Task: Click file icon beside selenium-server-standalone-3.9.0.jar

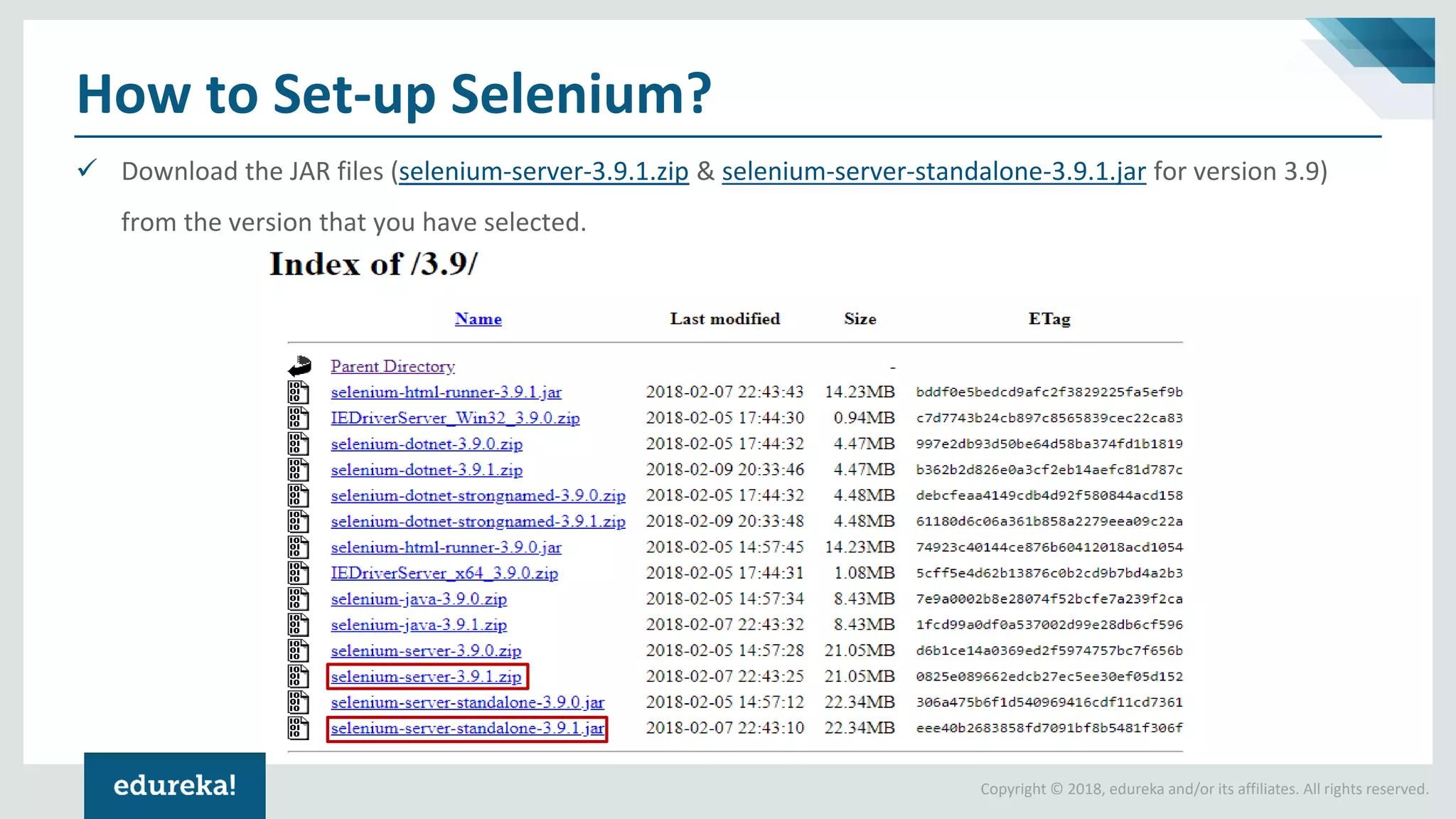Action: pyautogui.click(x=299, y=702)
